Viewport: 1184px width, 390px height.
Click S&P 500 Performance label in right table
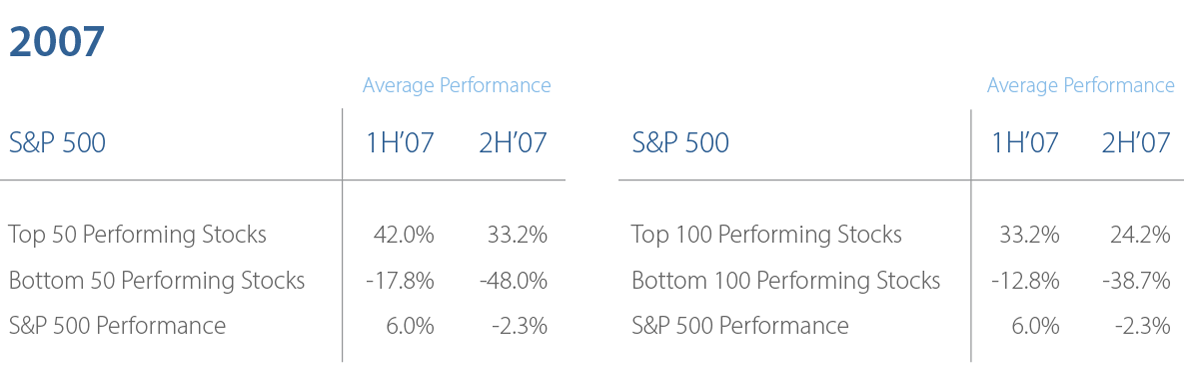740,327
